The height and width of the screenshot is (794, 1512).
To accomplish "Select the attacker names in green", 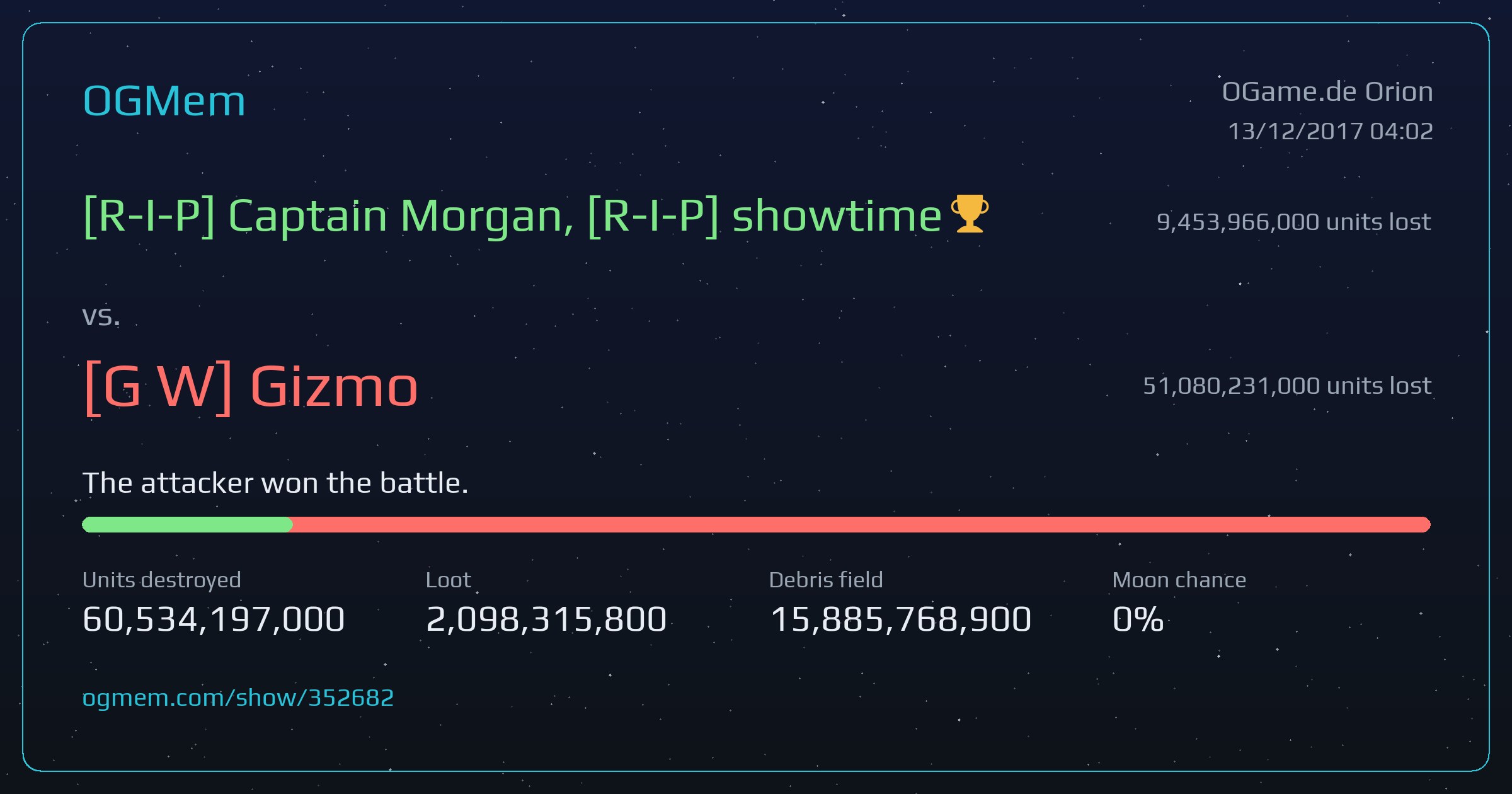I will coord(512,216).
